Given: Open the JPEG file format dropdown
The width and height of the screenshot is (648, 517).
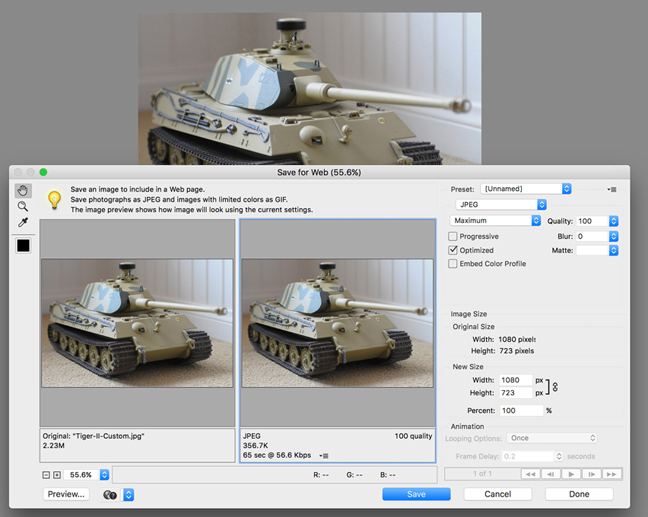Looking at the screenshot, I should point(499,204).
